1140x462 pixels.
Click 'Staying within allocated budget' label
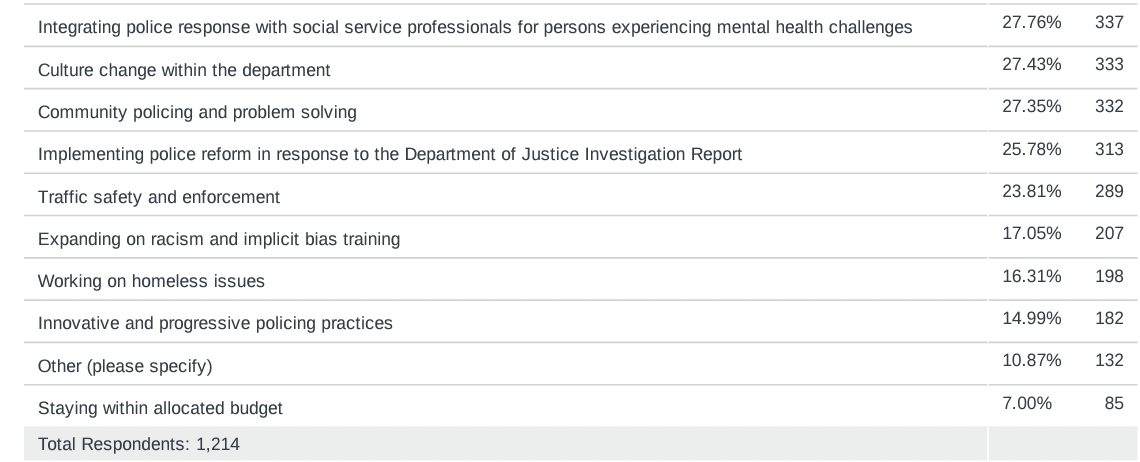[160, 408]
